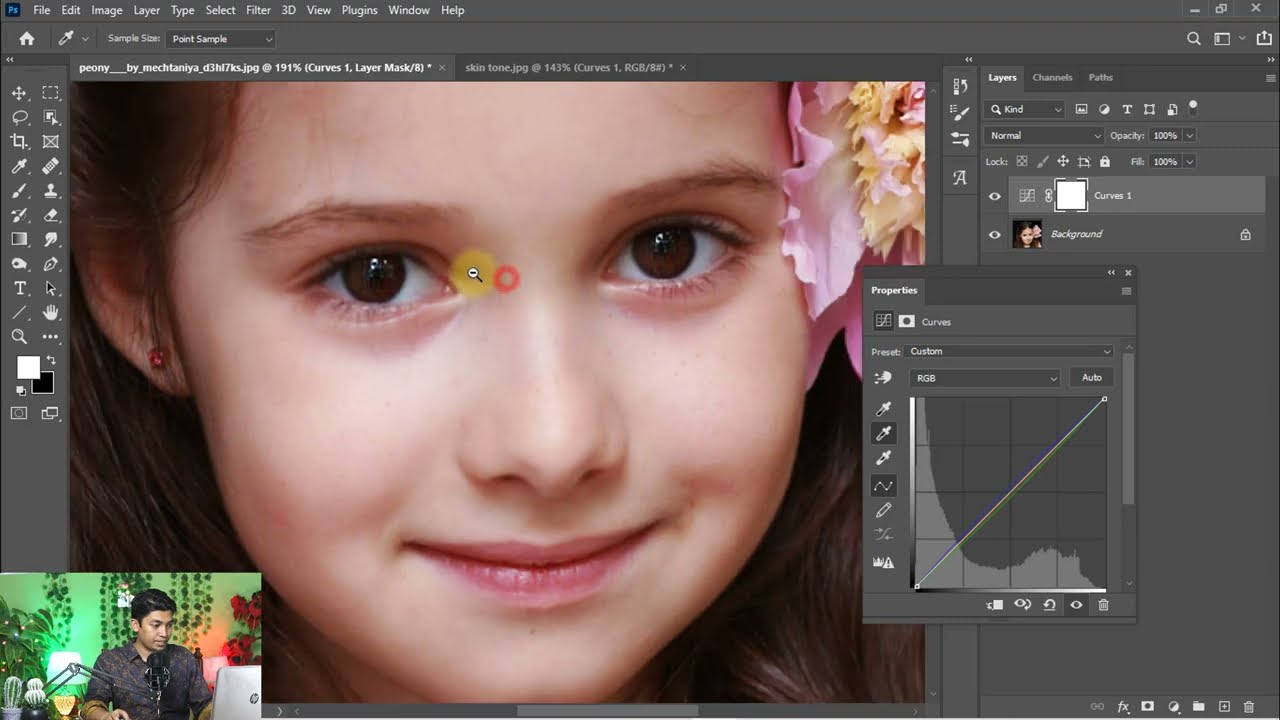Toggle Quick Mask mode

pos(19,413)
